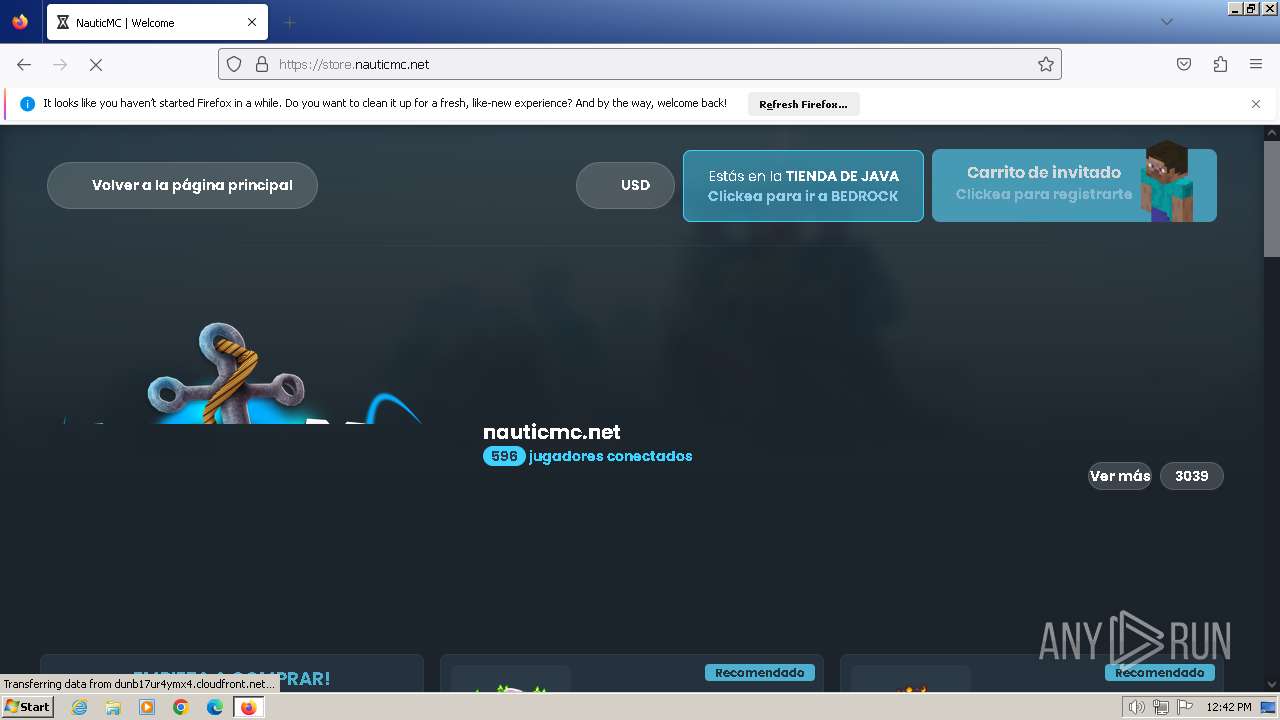The image size is (1280, 720).
Task: Open a new tab with plus
Action: pos(289,22)
